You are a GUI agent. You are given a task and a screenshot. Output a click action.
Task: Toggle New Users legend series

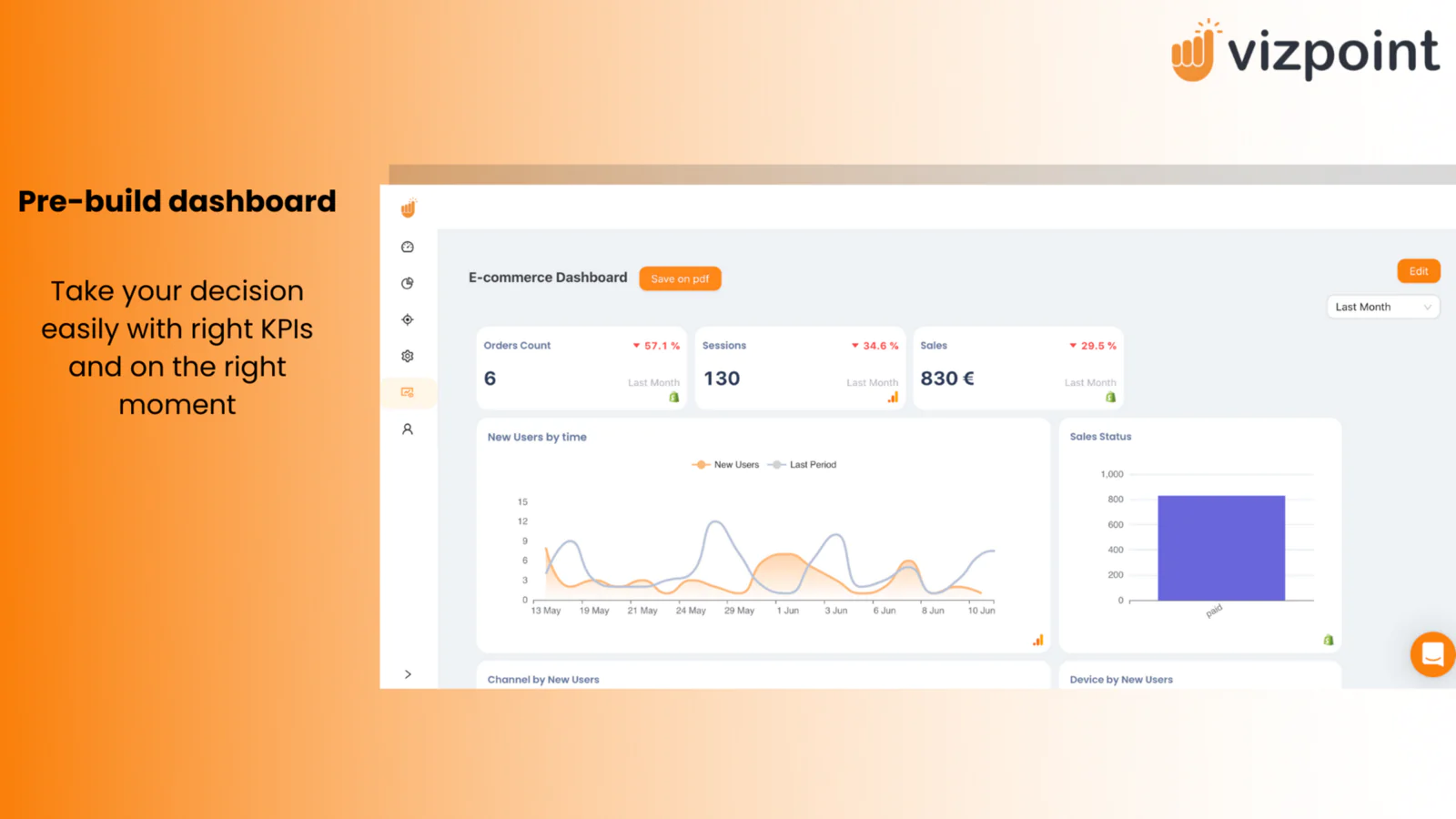tap(725, 464)
